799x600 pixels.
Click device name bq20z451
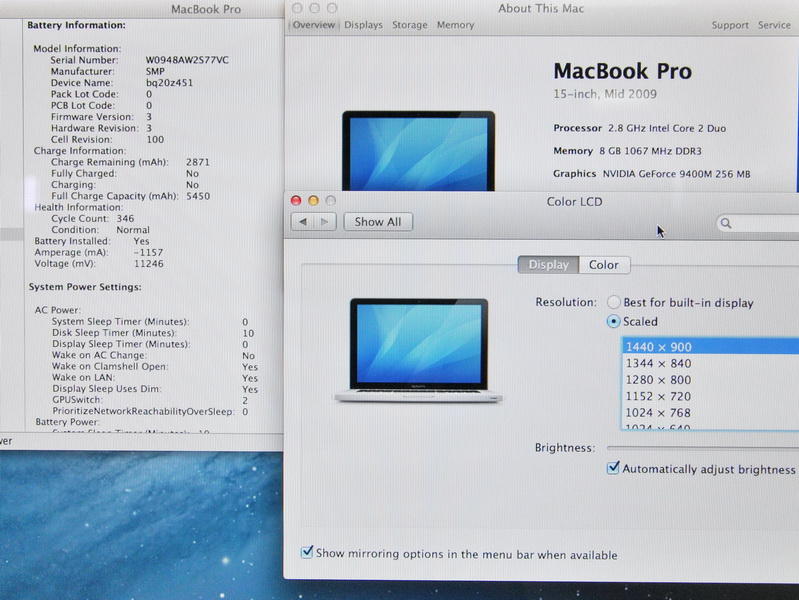169,83
